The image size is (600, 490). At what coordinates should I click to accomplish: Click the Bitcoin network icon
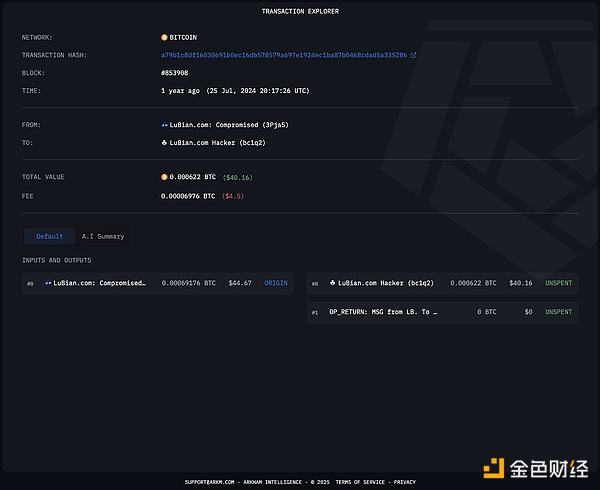click(165, 37)
